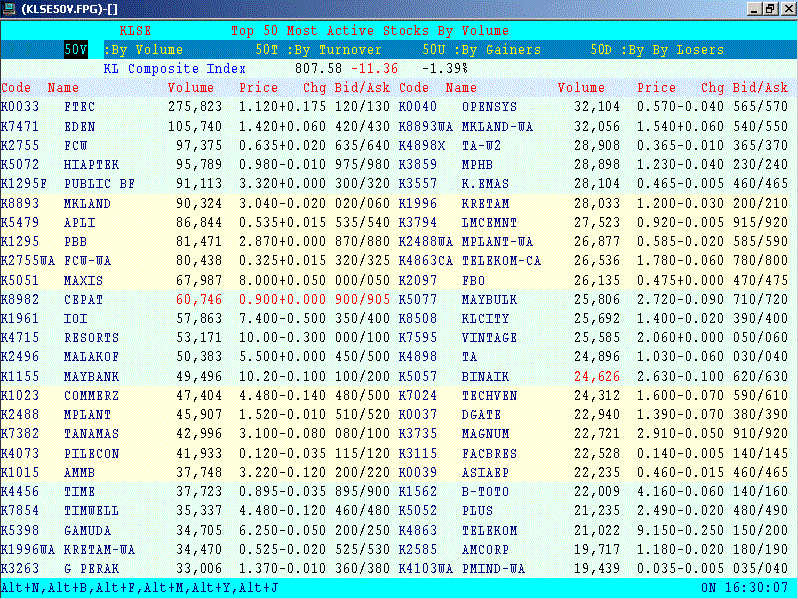798x599 pixels.
Task: Click the KLCITY stock name
Action: (486, 319)
